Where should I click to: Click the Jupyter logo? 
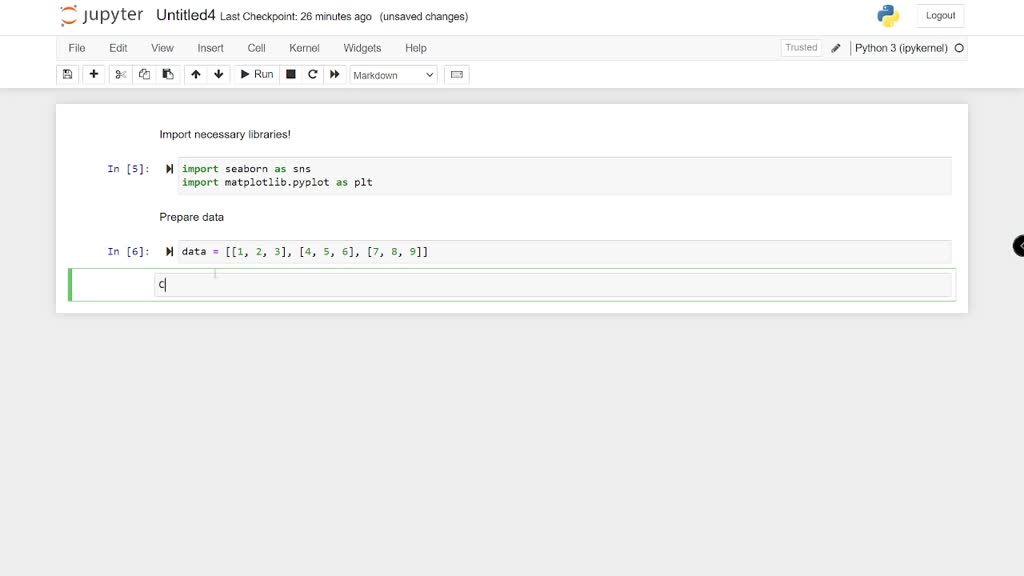101,16
